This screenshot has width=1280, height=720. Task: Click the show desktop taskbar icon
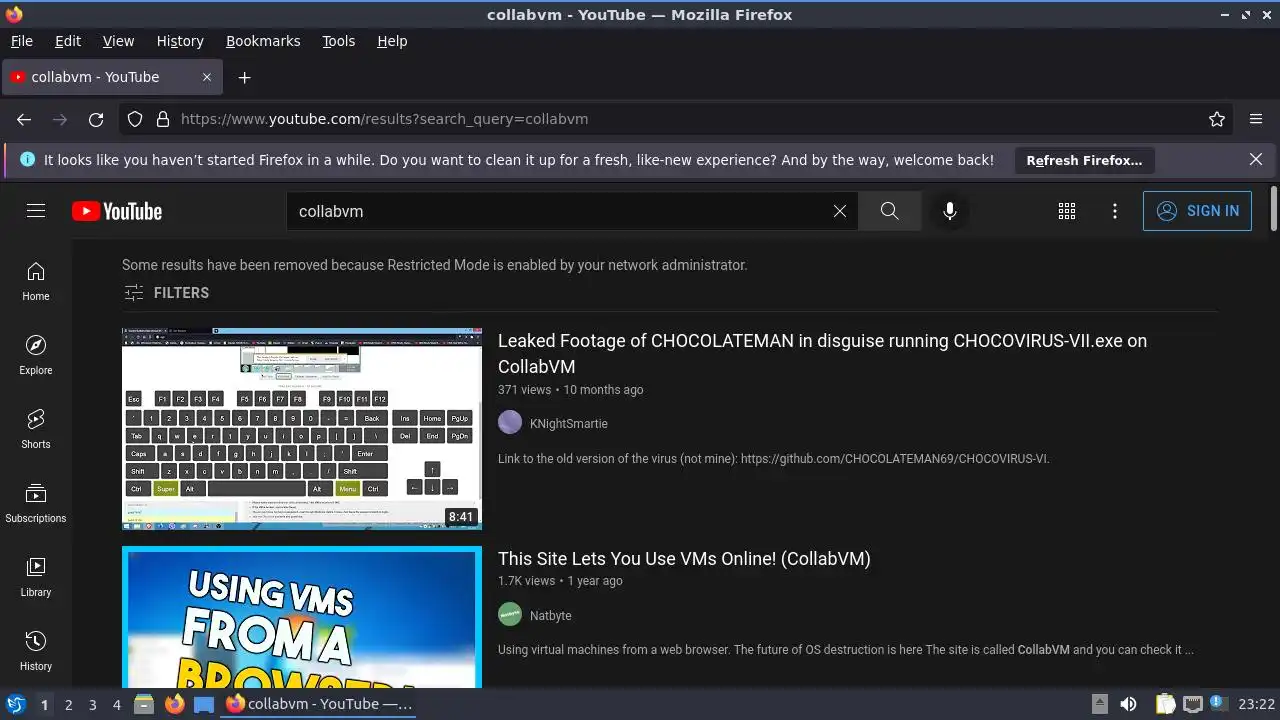coord(204,704)
